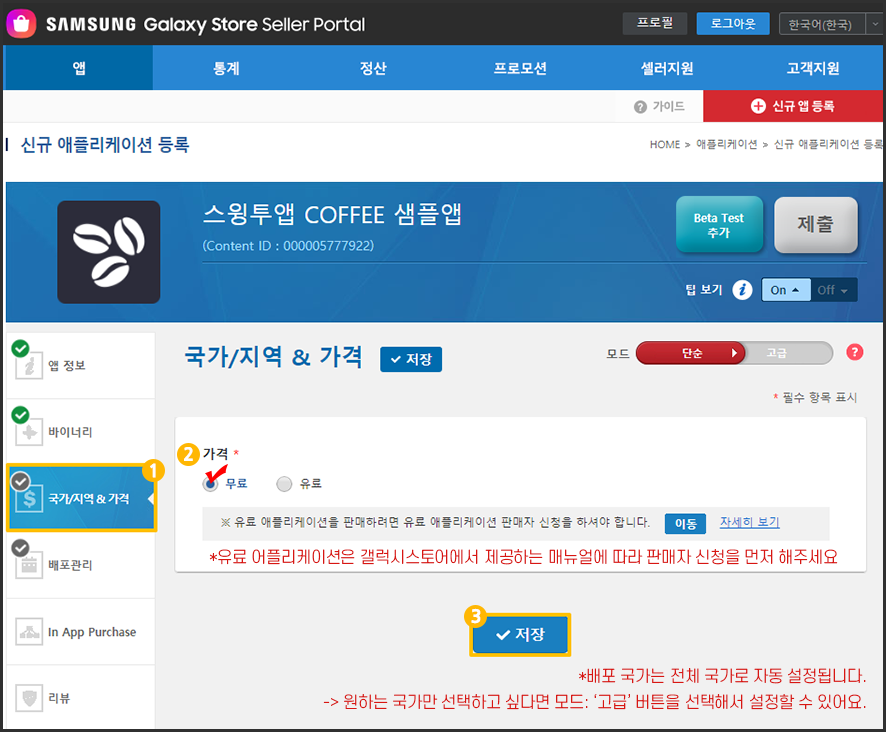Click the tip info icon next to 팁 보기
The image size is (886, 732).
coord(741,290)
